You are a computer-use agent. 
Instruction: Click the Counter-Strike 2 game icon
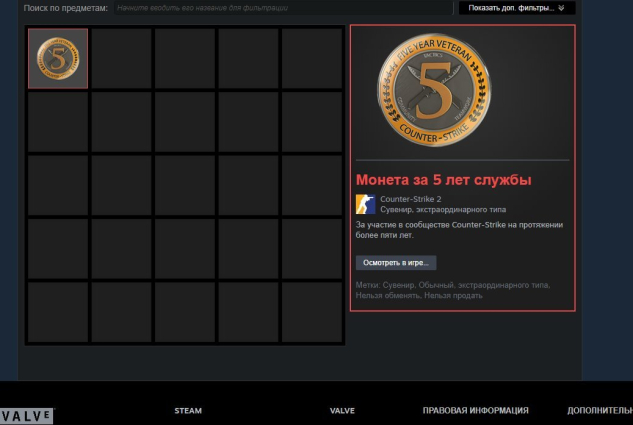[365, 204]
